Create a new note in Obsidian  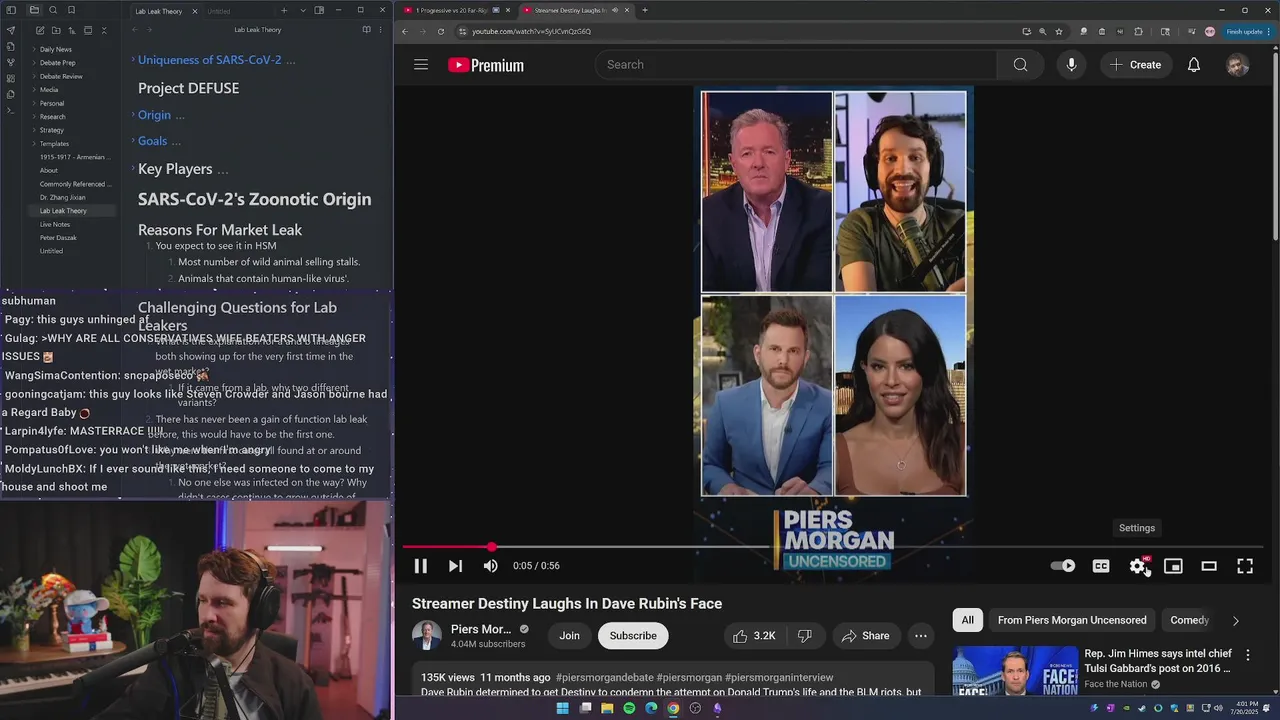40,31
